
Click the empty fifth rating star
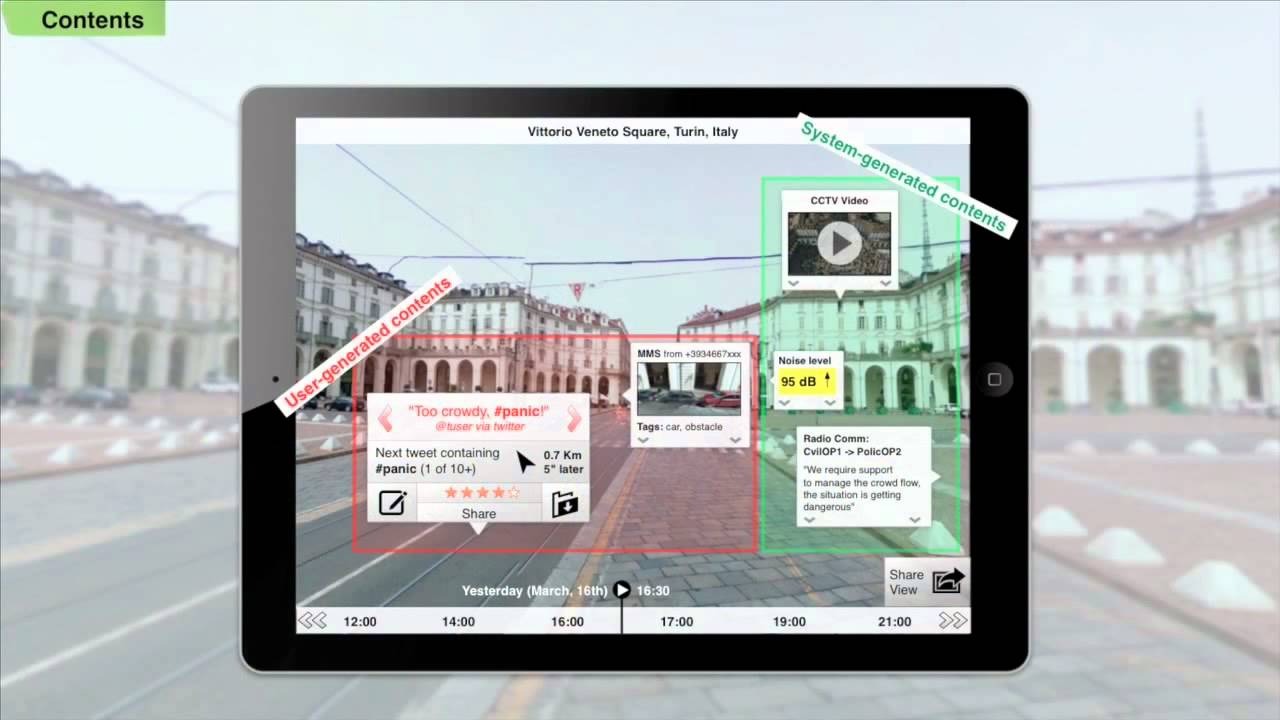pyautogui.click(x=514, y=493)
